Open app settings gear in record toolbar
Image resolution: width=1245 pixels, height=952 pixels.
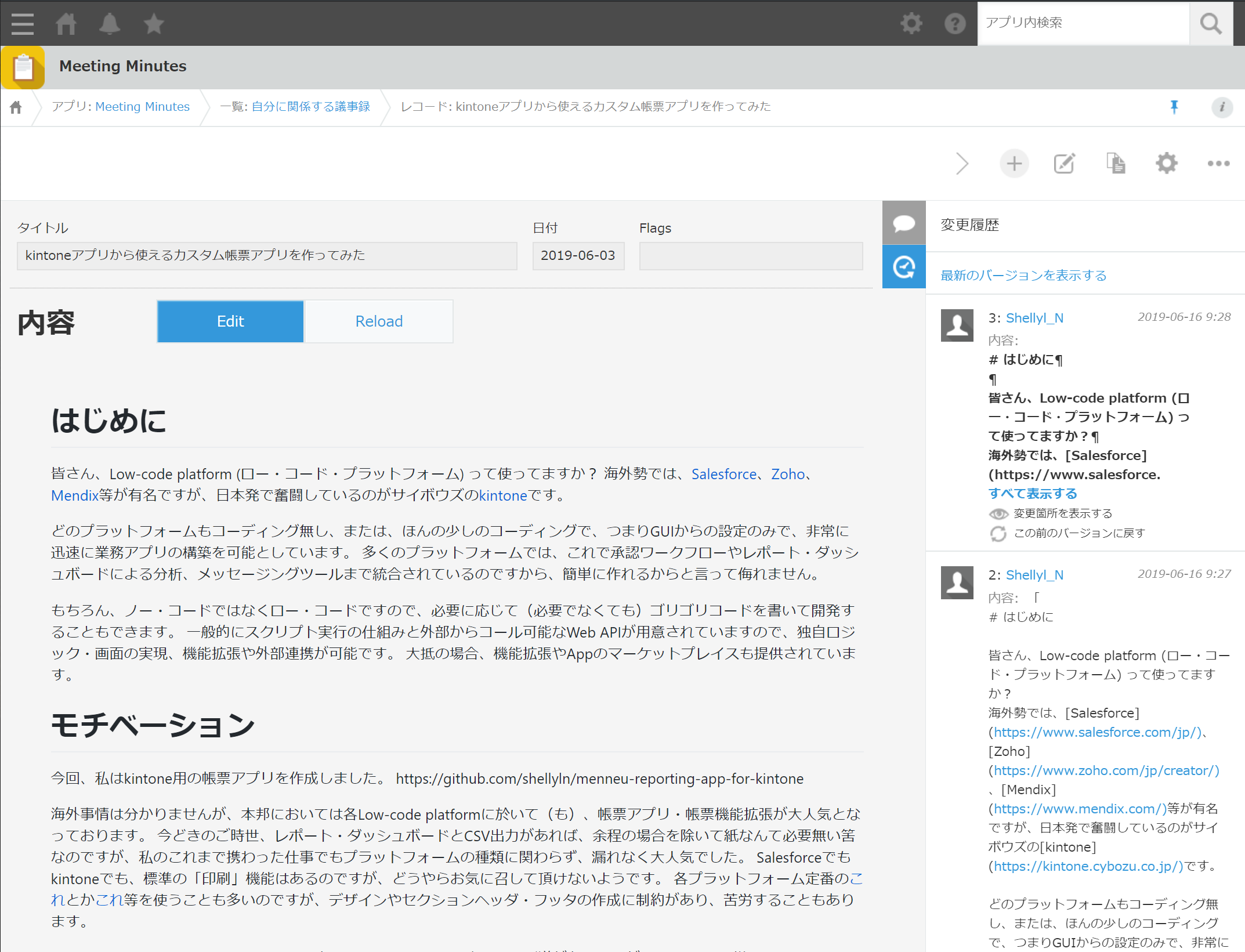pos(1166,164)
